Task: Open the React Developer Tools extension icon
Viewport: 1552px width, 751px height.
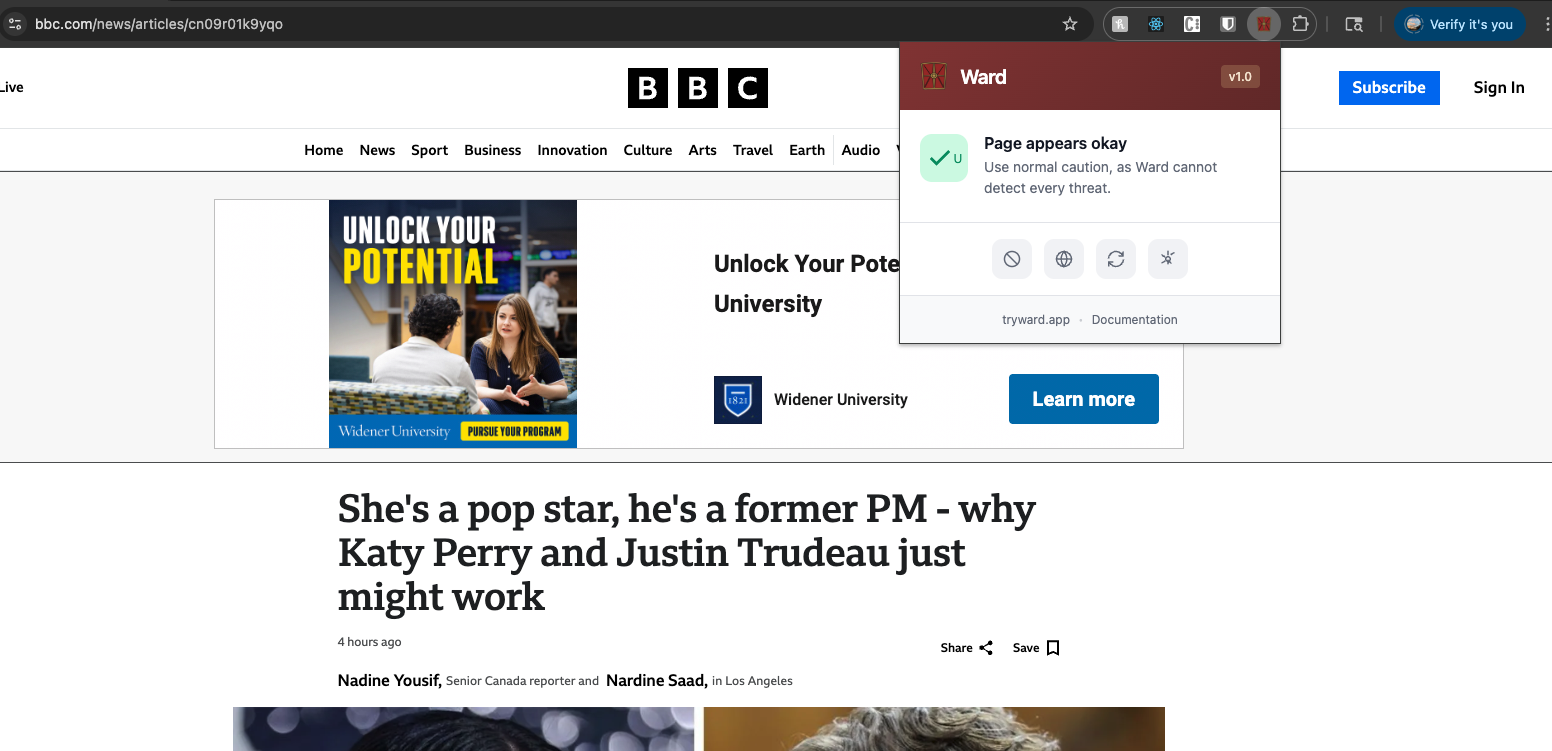Action: click(1156, 24)
